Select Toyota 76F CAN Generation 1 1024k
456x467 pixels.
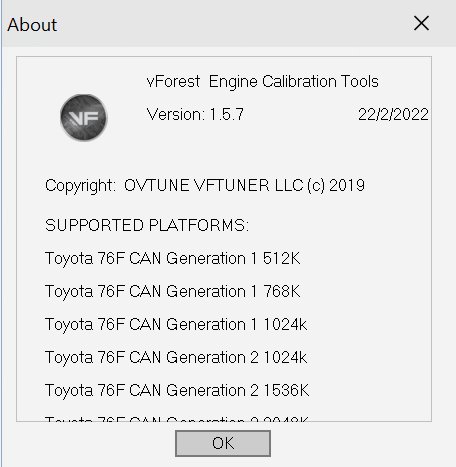coord(176,324)
